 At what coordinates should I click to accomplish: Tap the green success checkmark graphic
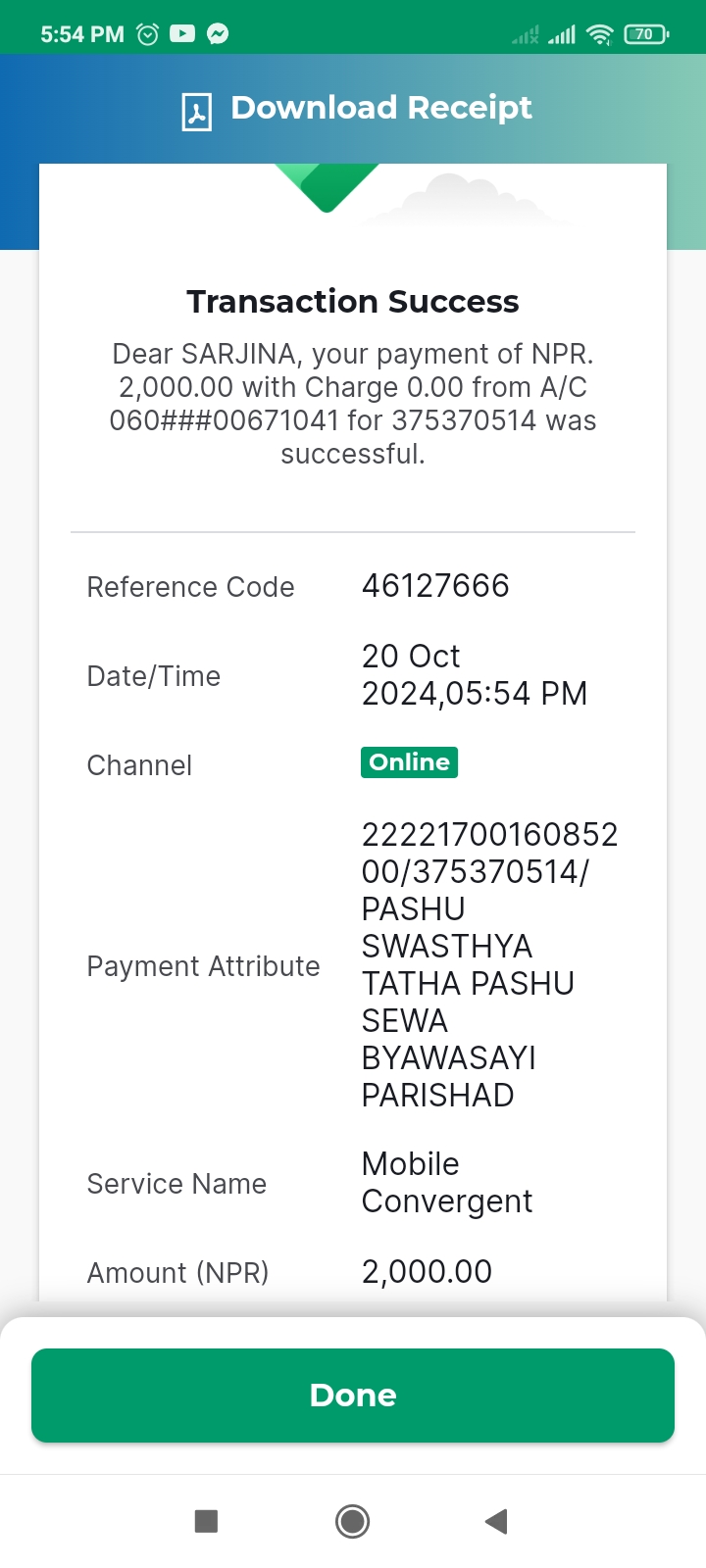[327, 187]
